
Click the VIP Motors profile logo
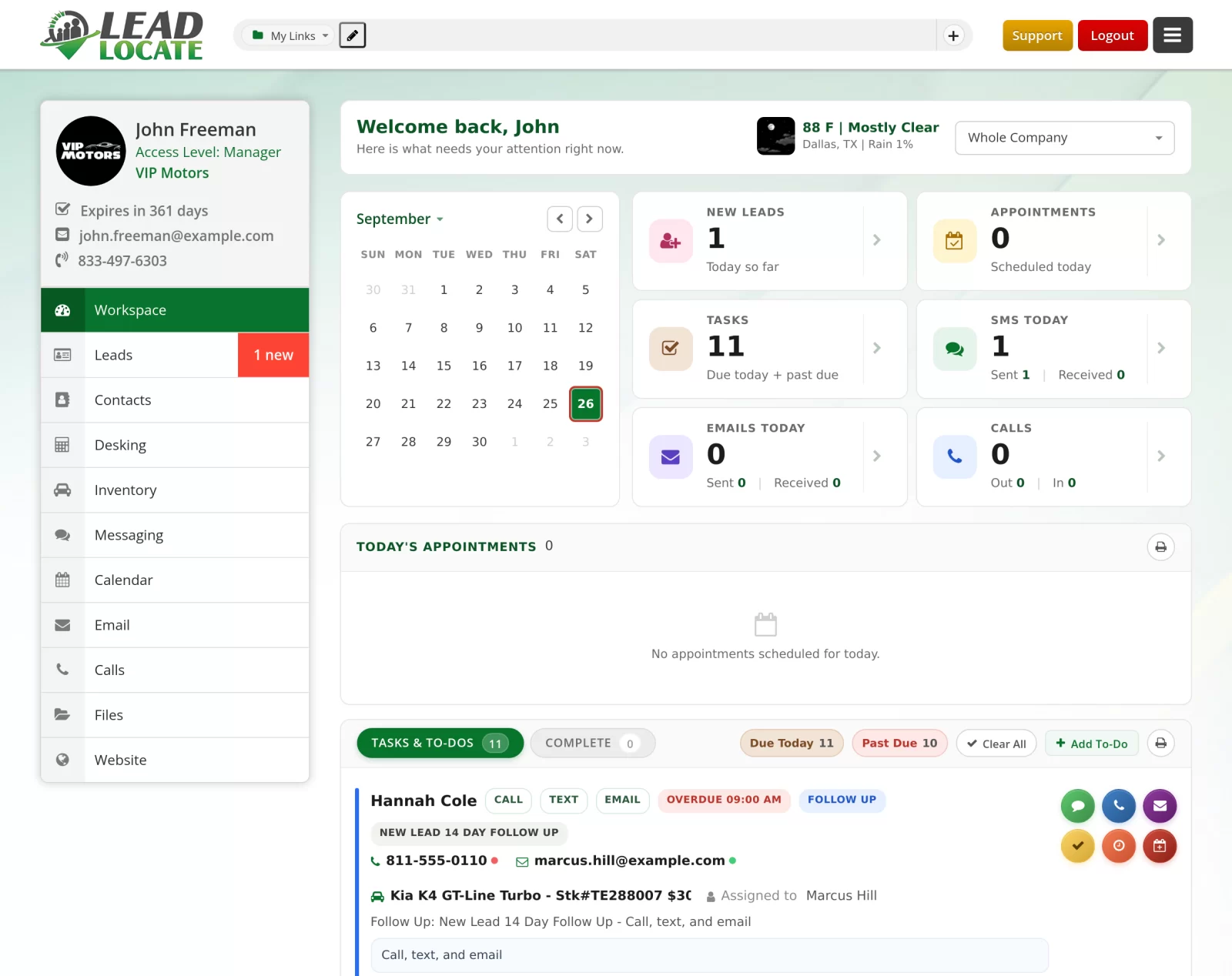tap(91, 151)
